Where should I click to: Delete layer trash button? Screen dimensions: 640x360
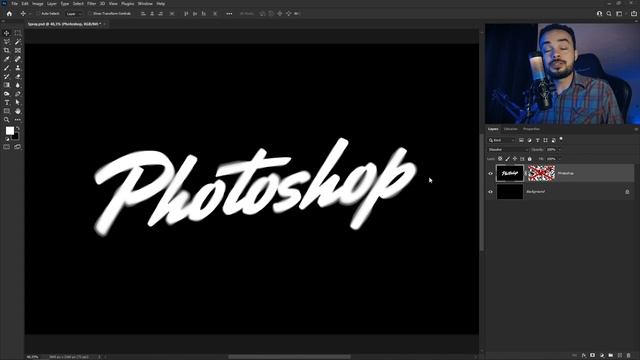(x=629, y=356)
